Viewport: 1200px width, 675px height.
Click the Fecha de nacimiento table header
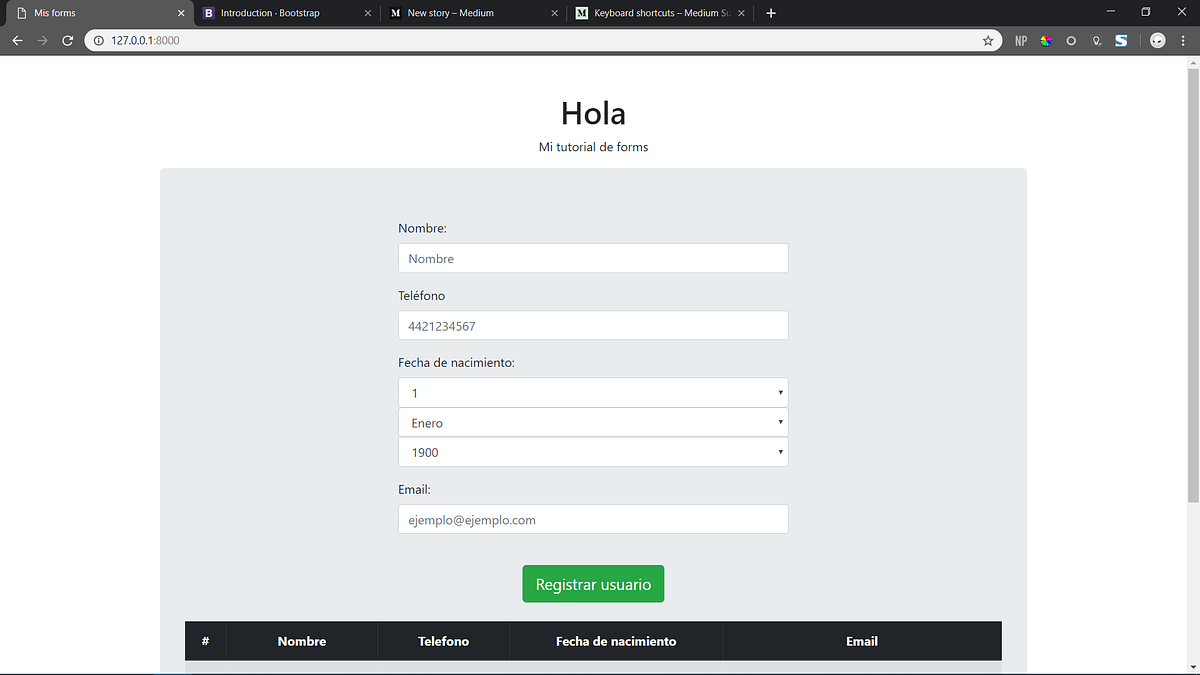tap(616, 641)
